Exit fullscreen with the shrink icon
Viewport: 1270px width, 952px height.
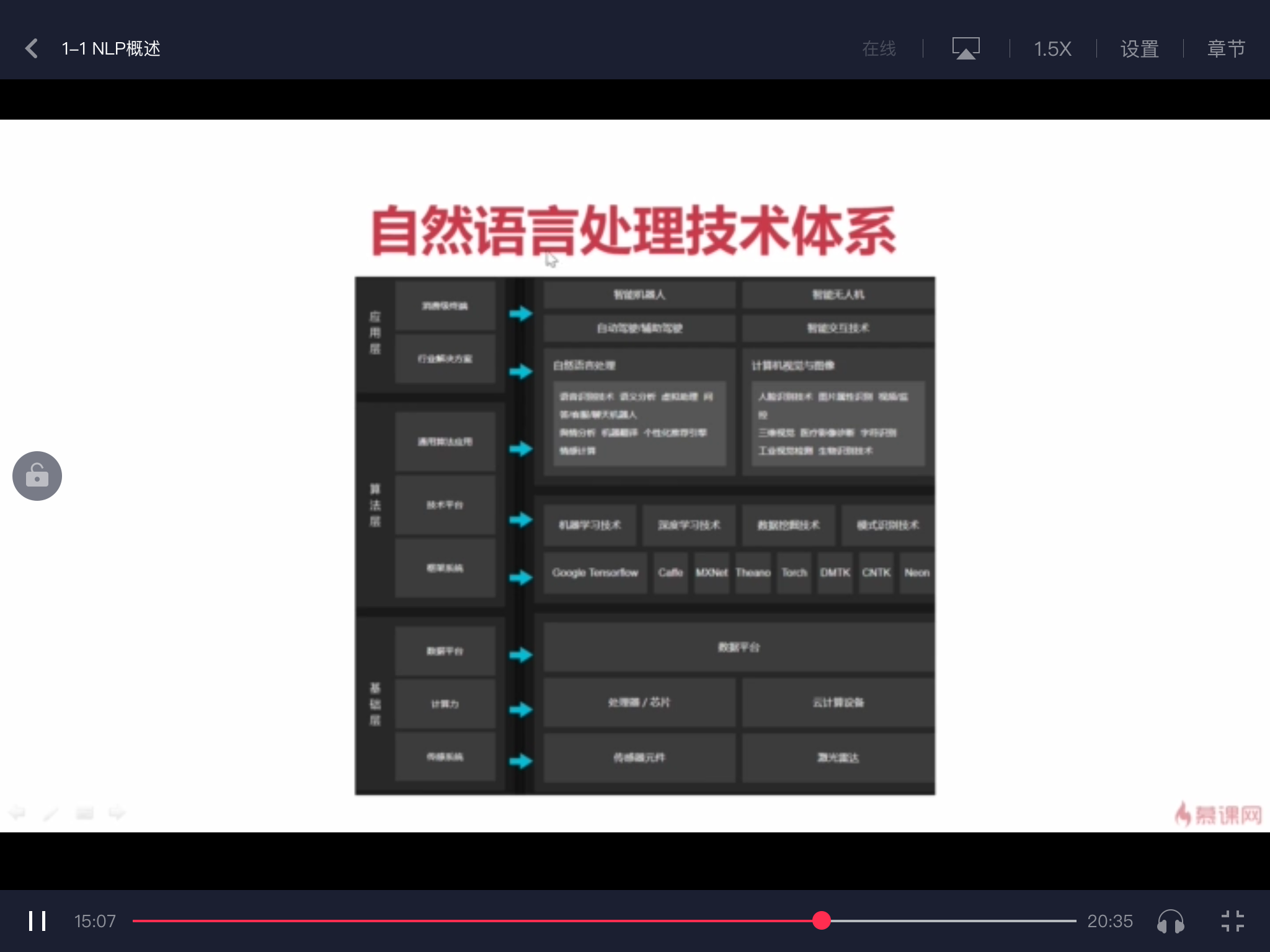pyautogui.click(x=1232, y=921)
